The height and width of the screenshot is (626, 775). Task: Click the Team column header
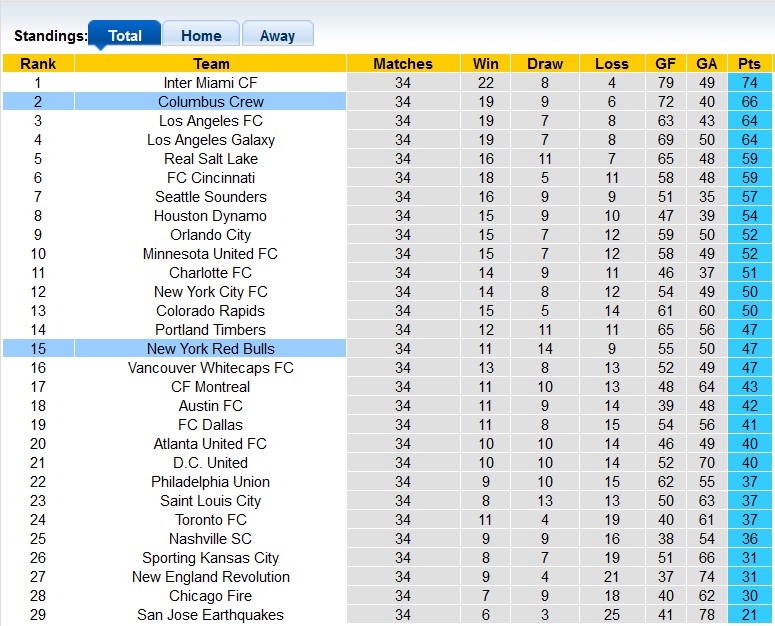click(x=211, y=64)
